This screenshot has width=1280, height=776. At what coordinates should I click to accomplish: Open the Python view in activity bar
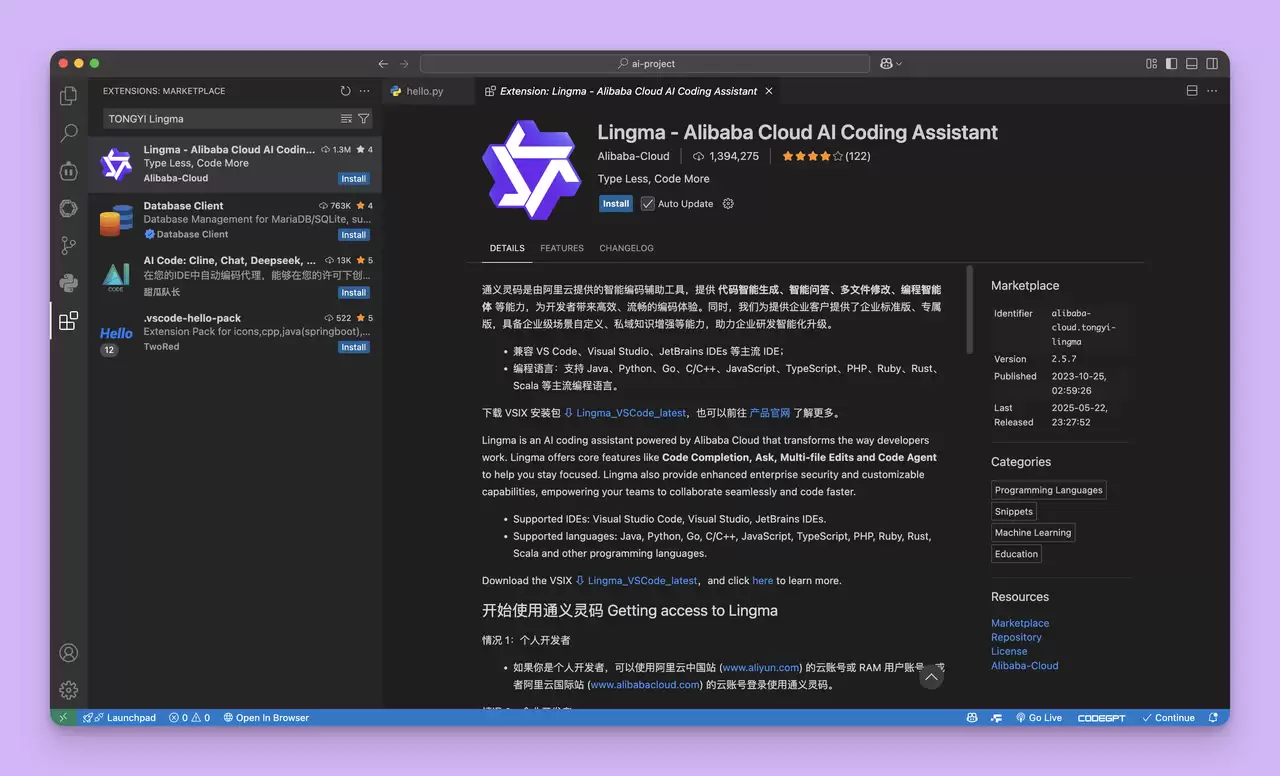68,283
